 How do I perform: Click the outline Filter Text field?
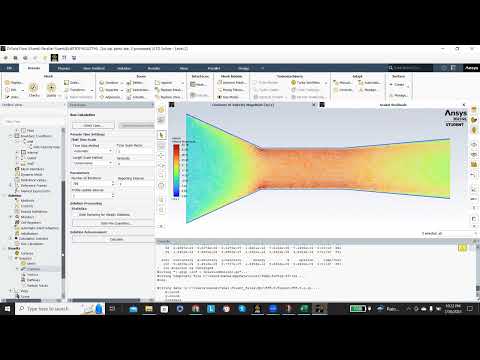pyautogui.click(x=32, y=121)
